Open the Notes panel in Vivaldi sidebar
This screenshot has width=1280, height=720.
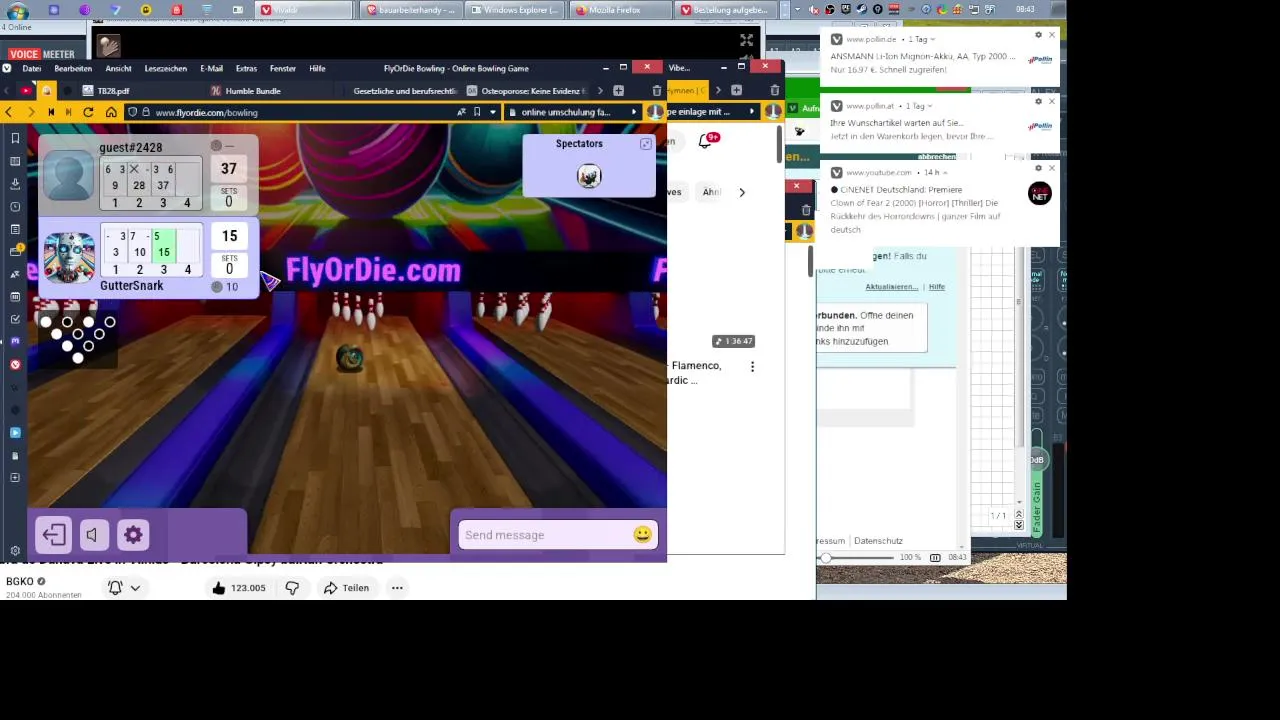15,229
